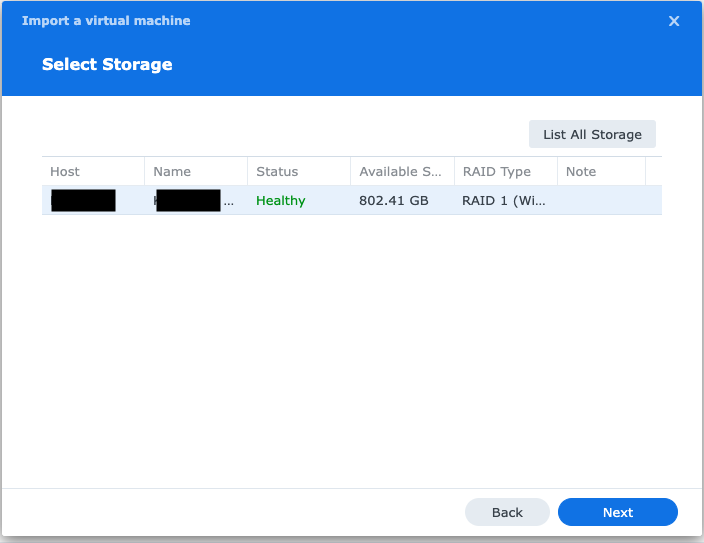Go Back to the previous step
The width and height of the screenshot is (704, 543).
[x=507, y=512]
